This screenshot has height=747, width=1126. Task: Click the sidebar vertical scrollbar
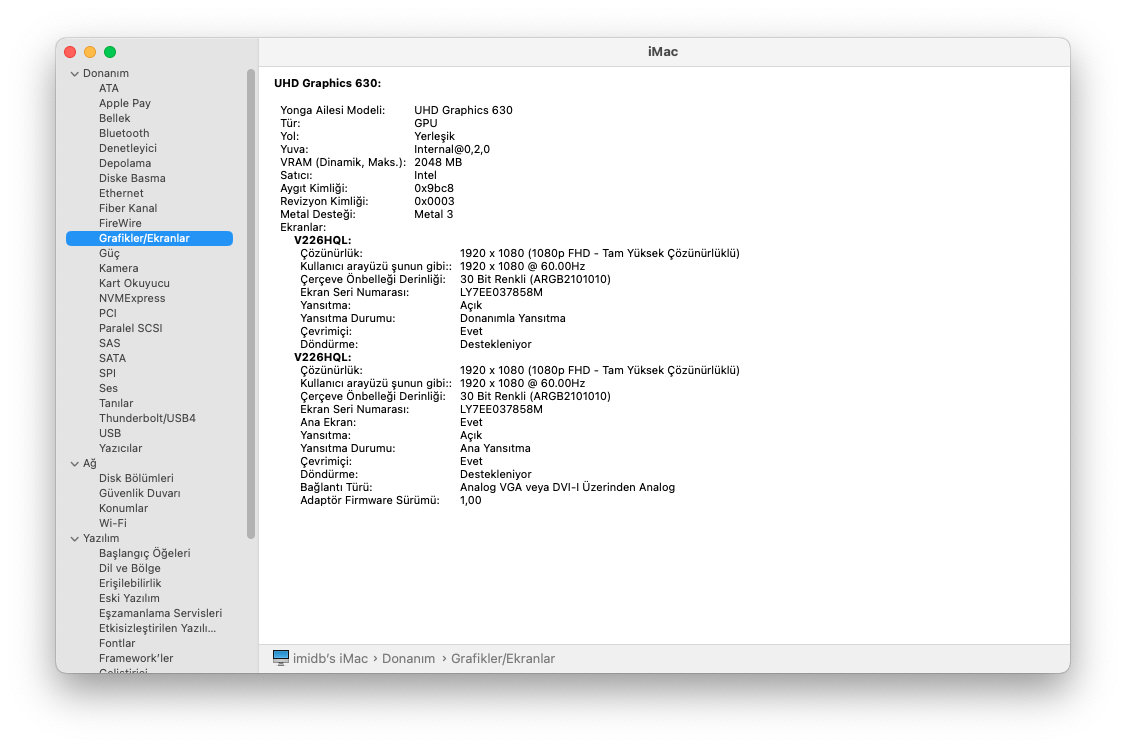[x=251, y=300]
